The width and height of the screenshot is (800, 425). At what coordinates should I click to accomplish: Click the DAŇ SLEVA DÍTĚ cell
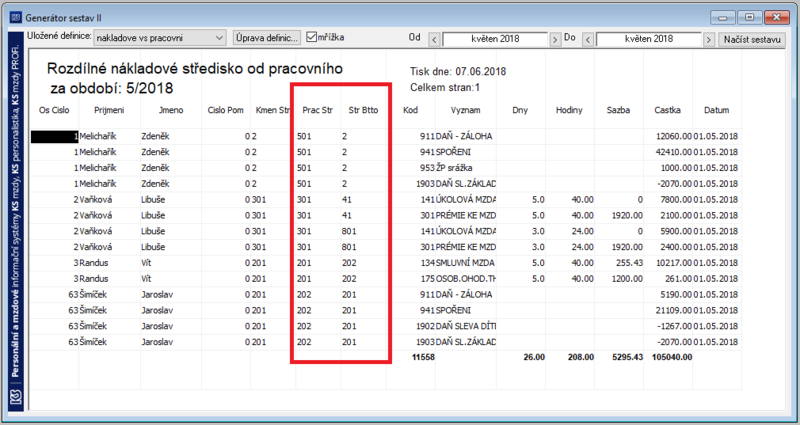tap(466, 326)
